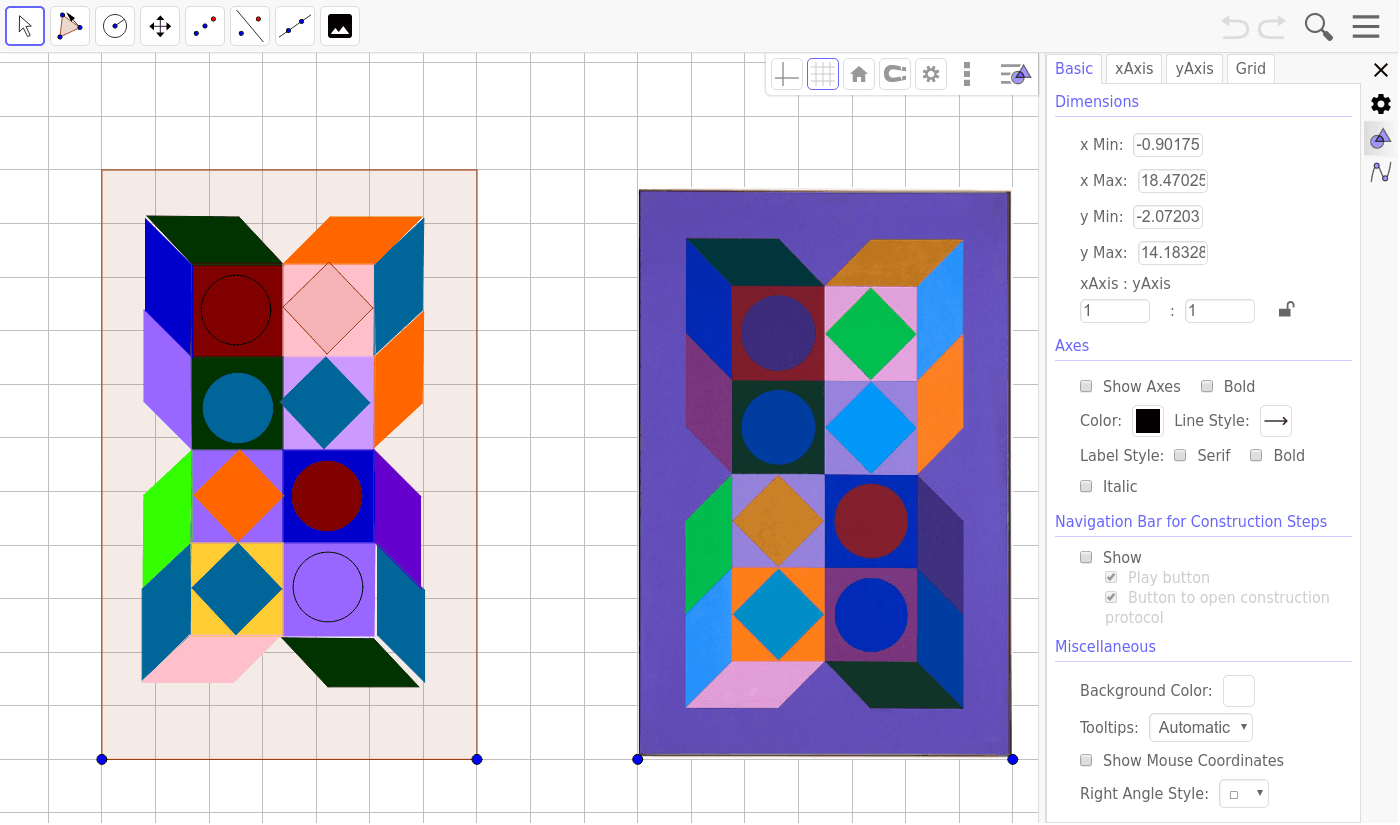
Task: Select the Move Graphics View tool
Action: click(160, 26)
